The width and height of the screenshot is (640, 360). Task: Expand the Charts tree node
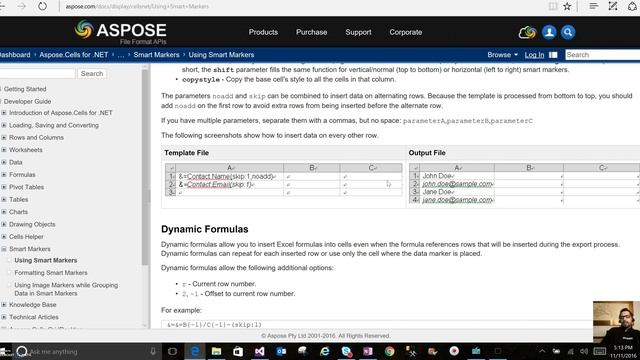pos(4,212)
